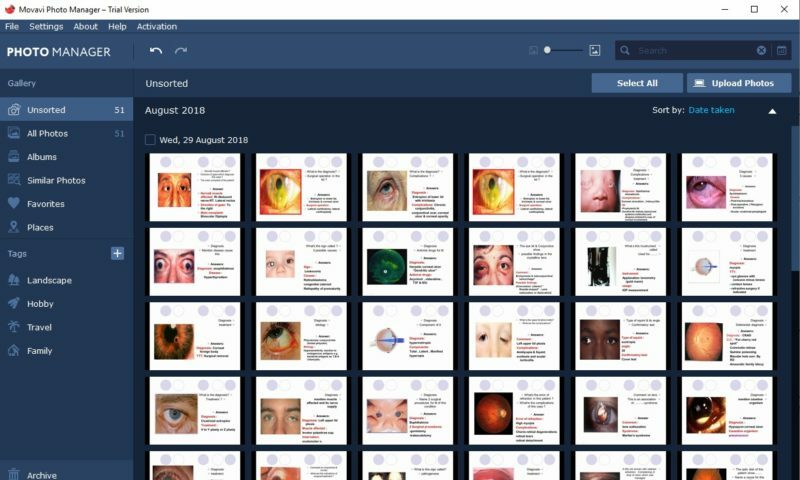The height and width of the screenshot is (480, 800).
Task: Click the vertical gallery scrollbar
Action: tap(795, 199)
